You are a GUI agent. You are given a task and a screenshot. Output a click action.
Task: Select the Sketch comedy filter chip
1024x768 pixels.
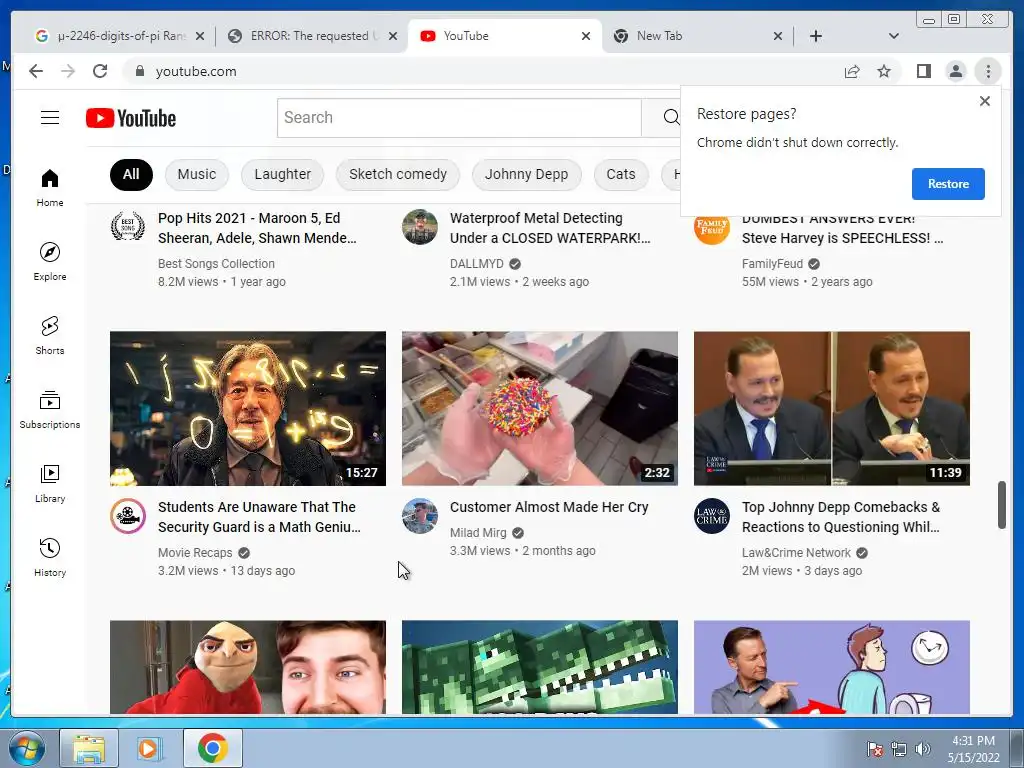tap(398, 174)
